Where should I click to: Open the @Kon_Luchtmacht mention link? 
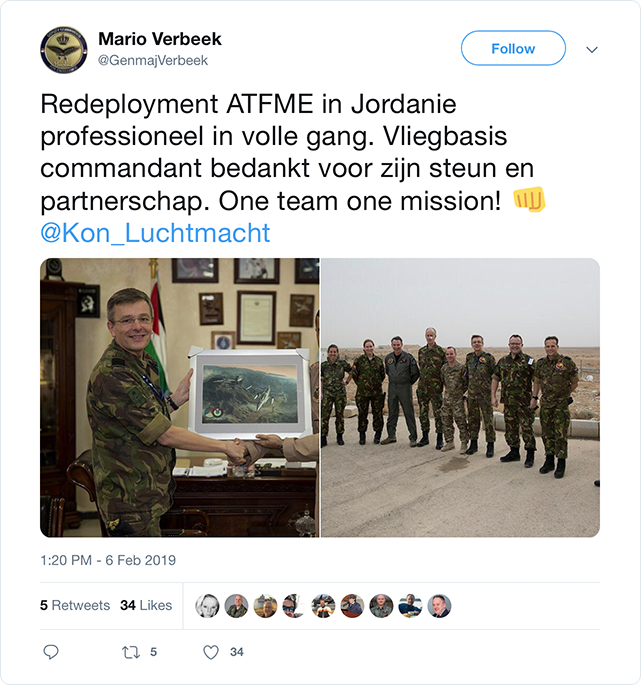(155, 233)
